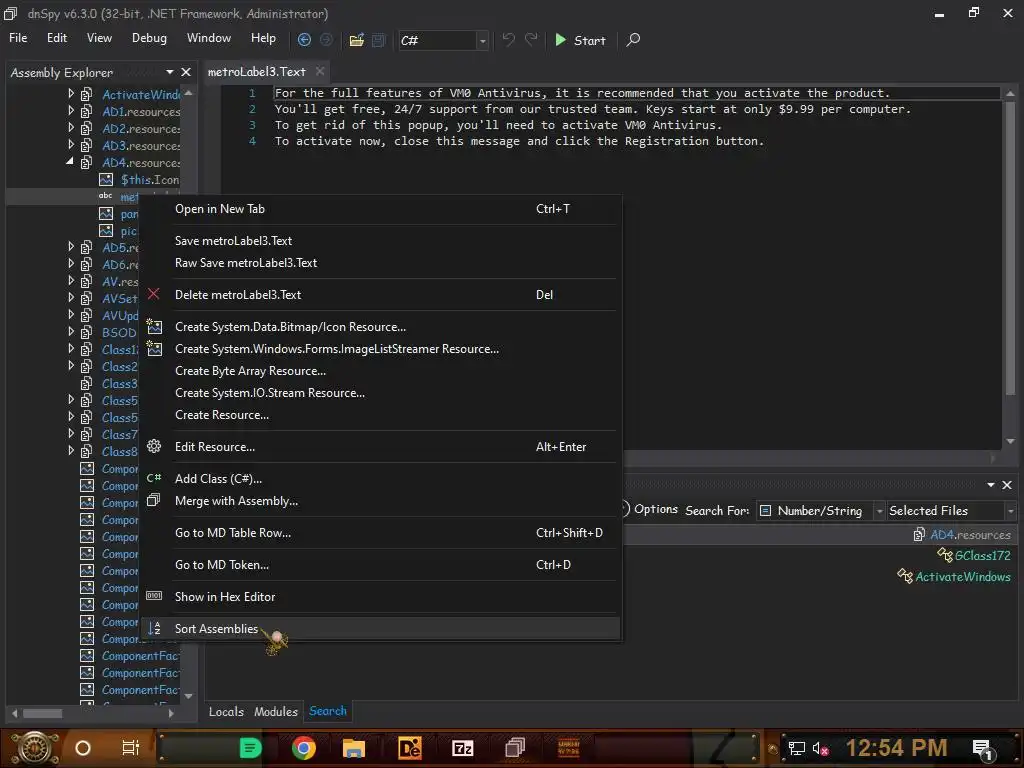Screen dimensions: 1024x768
Task: Choose Go to MD Table Row
Action: pyautogui.click(x=381, y=533)
